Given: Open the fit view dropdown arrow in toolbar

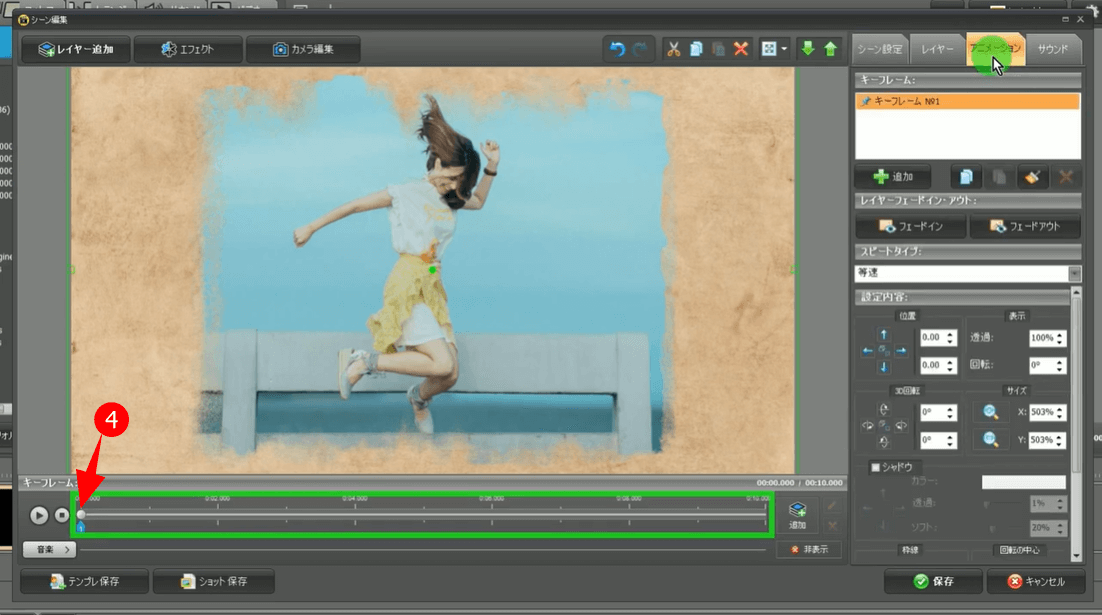Looking at the screenshot, I should point(784,49).
